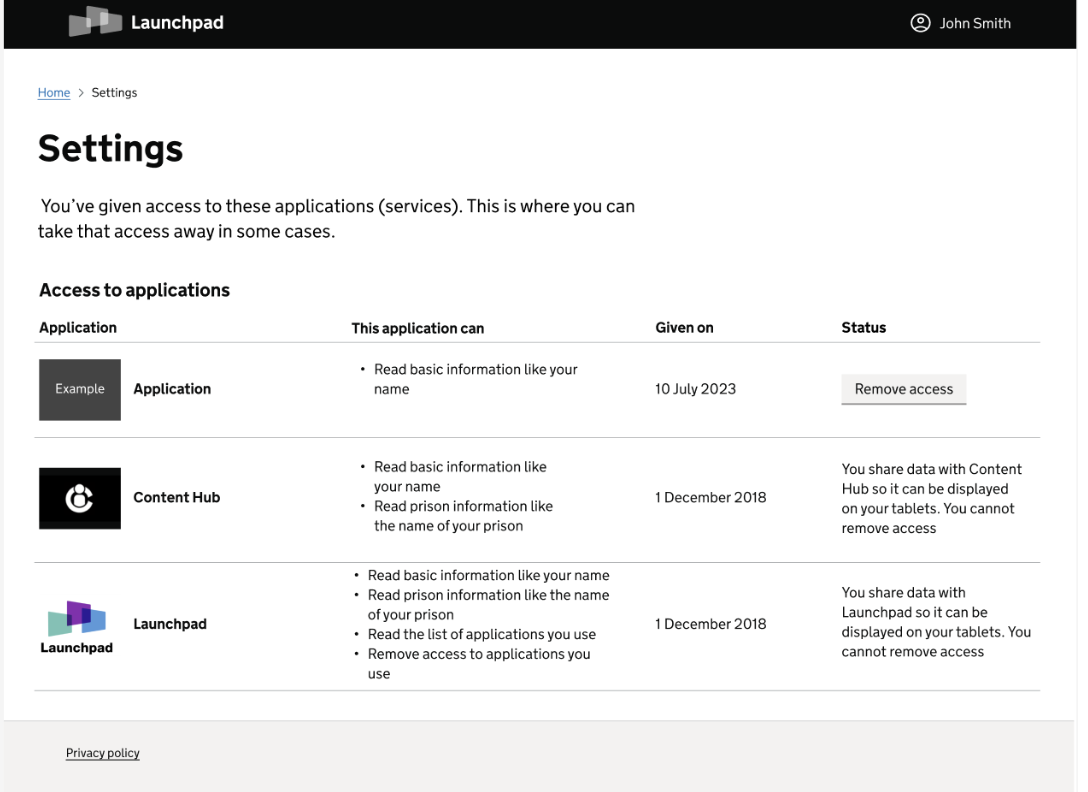1088x792 pixels.
Task: Select the Launchpad application icon in the table
Action: point(76,622)
